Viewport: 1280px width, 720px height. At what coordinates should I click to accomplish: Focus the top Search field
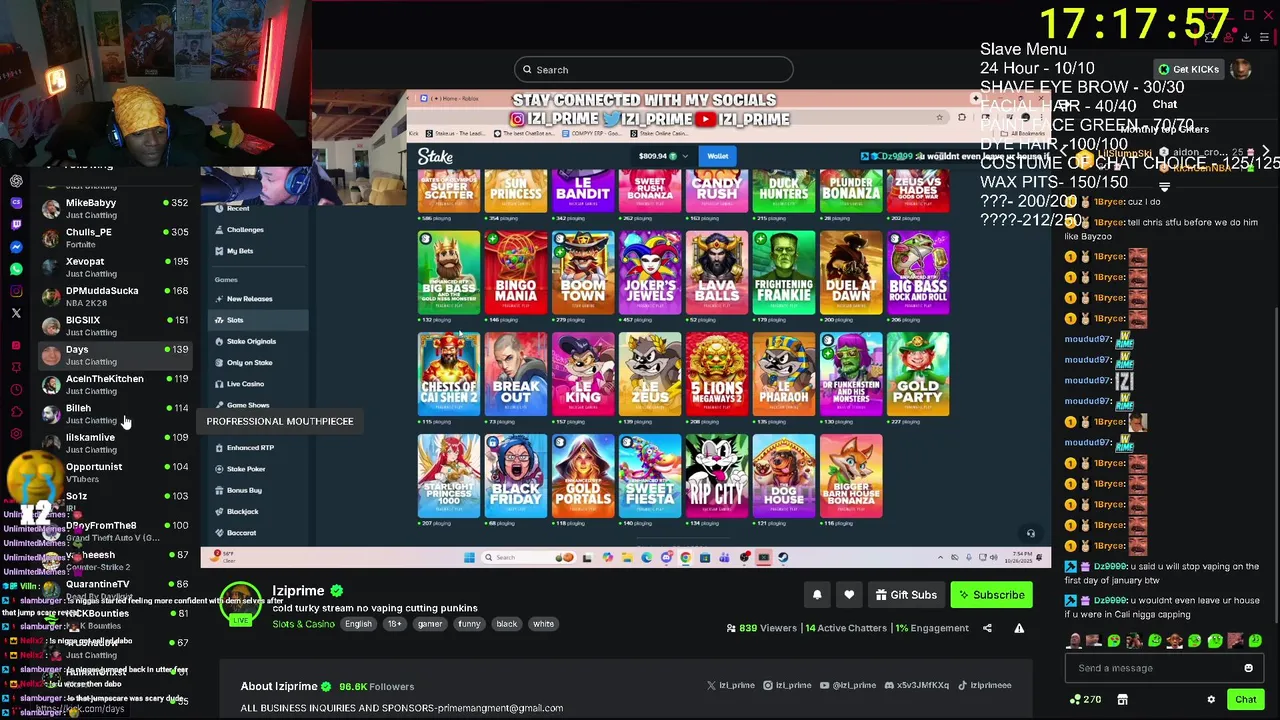[x=654, y=70]
